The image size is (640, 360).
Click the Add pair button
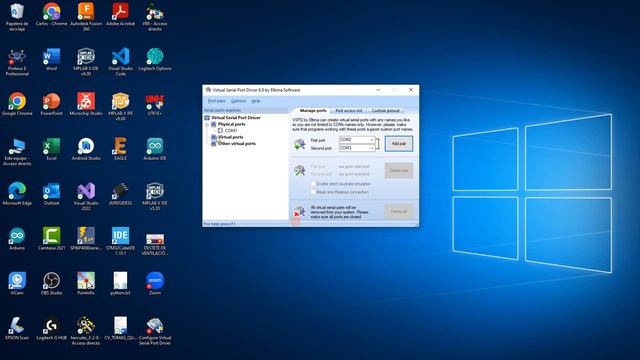(x=399, y=144)
